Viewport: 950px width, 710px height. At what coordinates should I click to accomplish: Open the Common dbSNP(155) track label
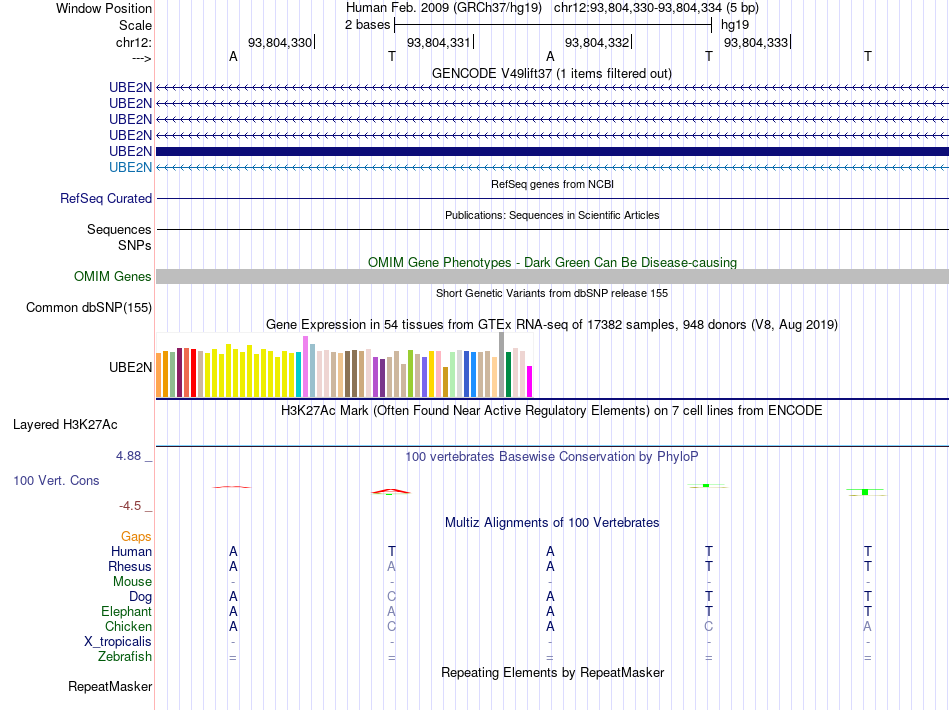click(x=89, y=308)
